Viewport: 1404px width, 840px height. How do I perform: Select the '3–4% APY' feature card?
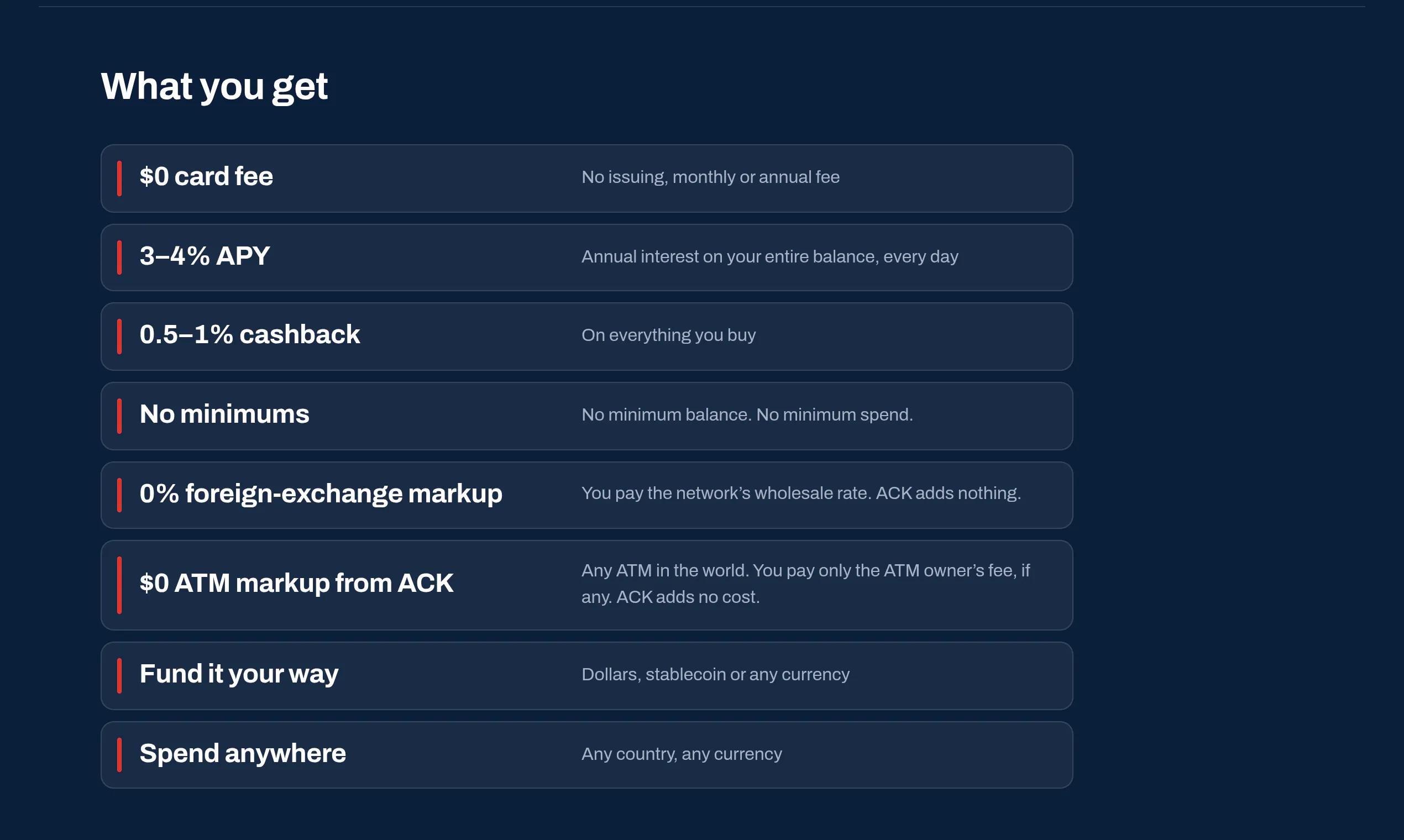586,258
